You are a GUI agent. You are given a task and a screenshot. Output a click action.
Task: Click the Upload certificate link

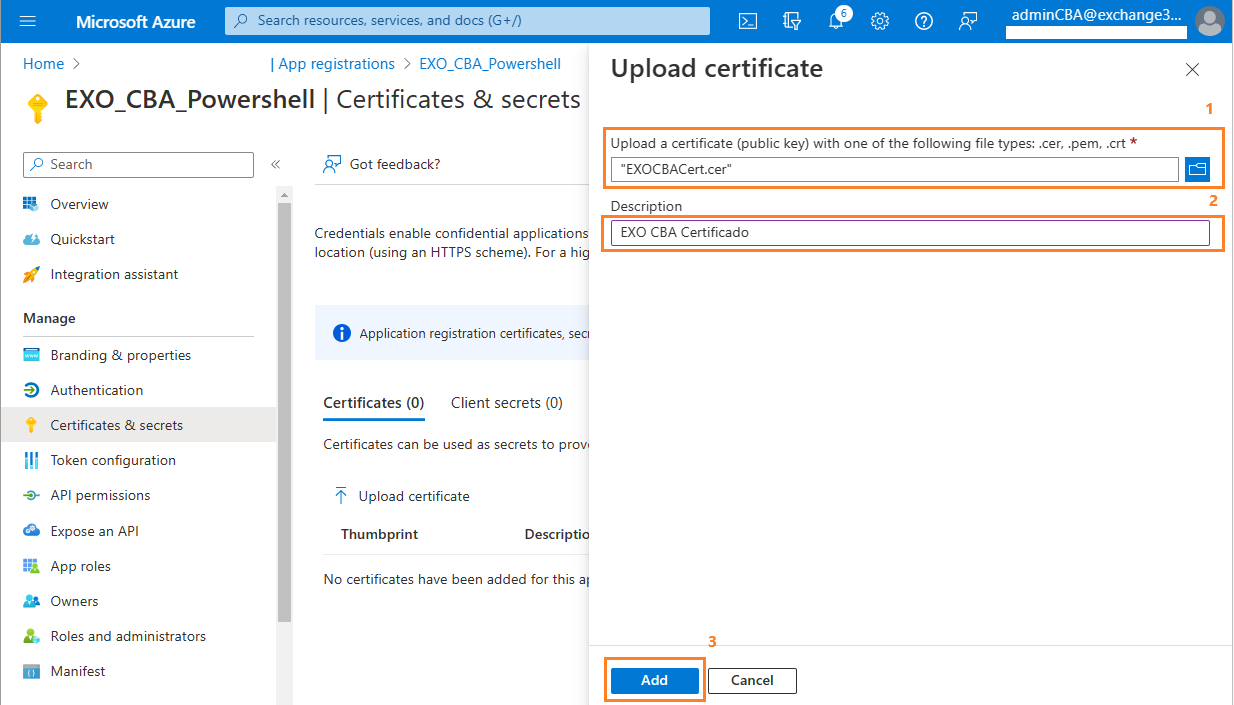pyautogui.click(x=414, y=496)
